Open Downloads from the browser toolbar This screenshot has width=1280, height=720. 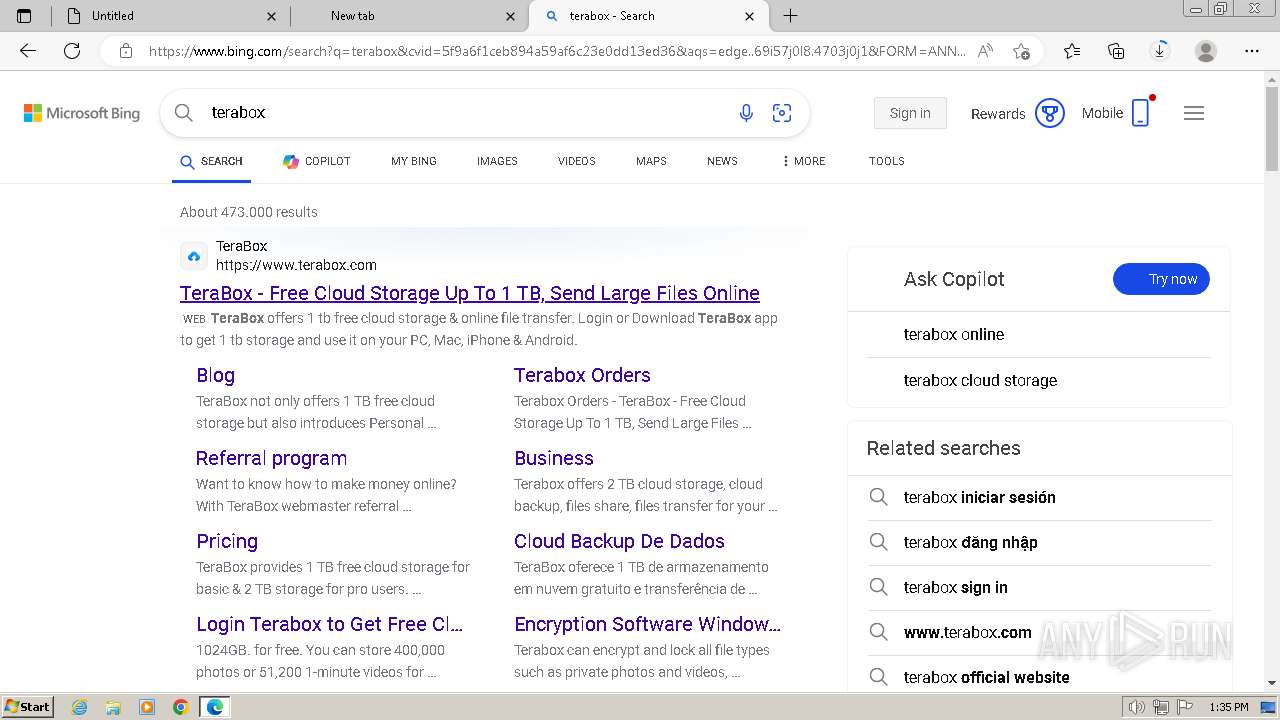[x=1160, y=51]
